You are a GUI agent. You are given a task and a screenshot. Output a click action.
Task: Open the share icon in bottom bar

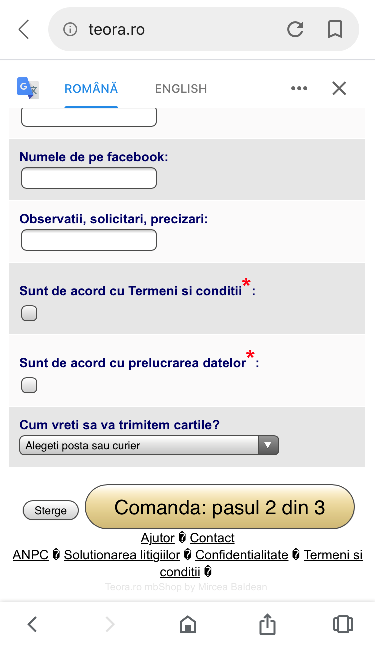point(267,624)
